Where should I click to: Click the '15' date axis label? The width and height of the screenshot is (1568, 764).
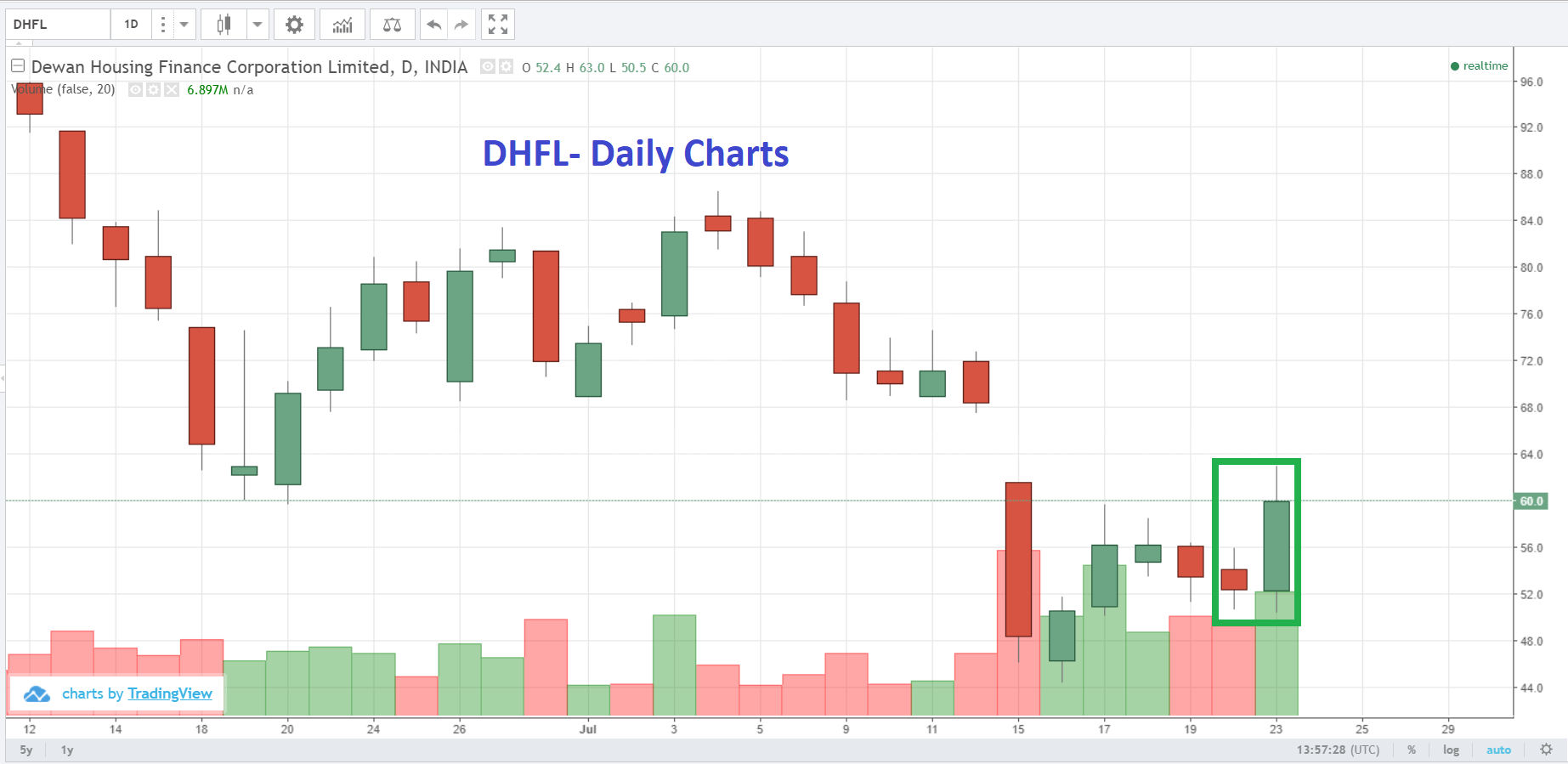tap(1018, 729)
